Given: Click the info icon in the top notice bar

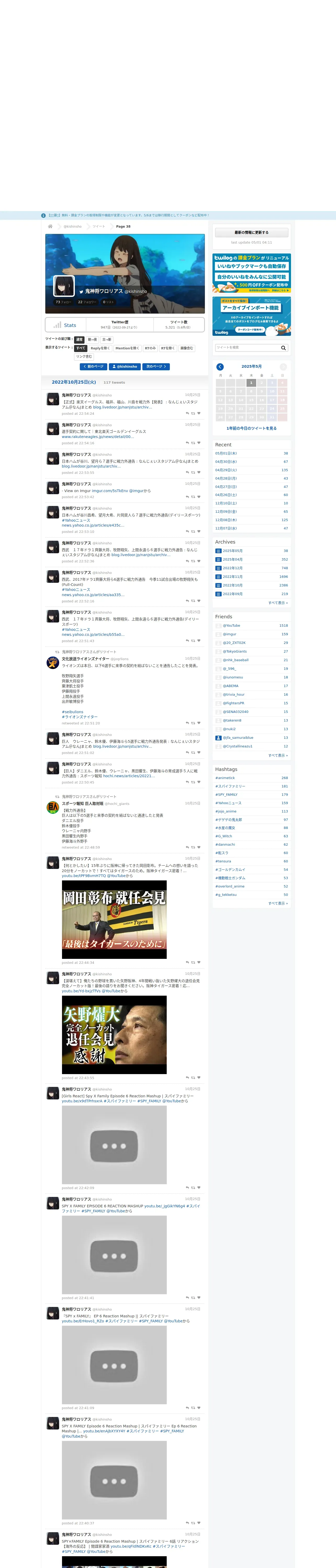Looking at the screenshot, I should pos(43,216).
